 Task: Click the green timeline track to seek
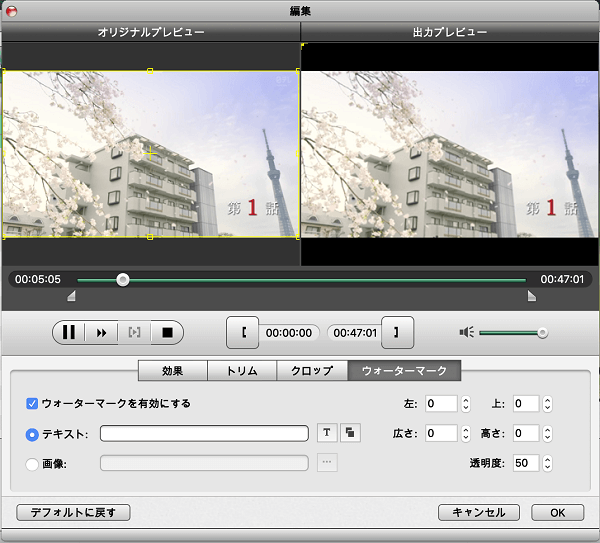(x=302, y=280)
